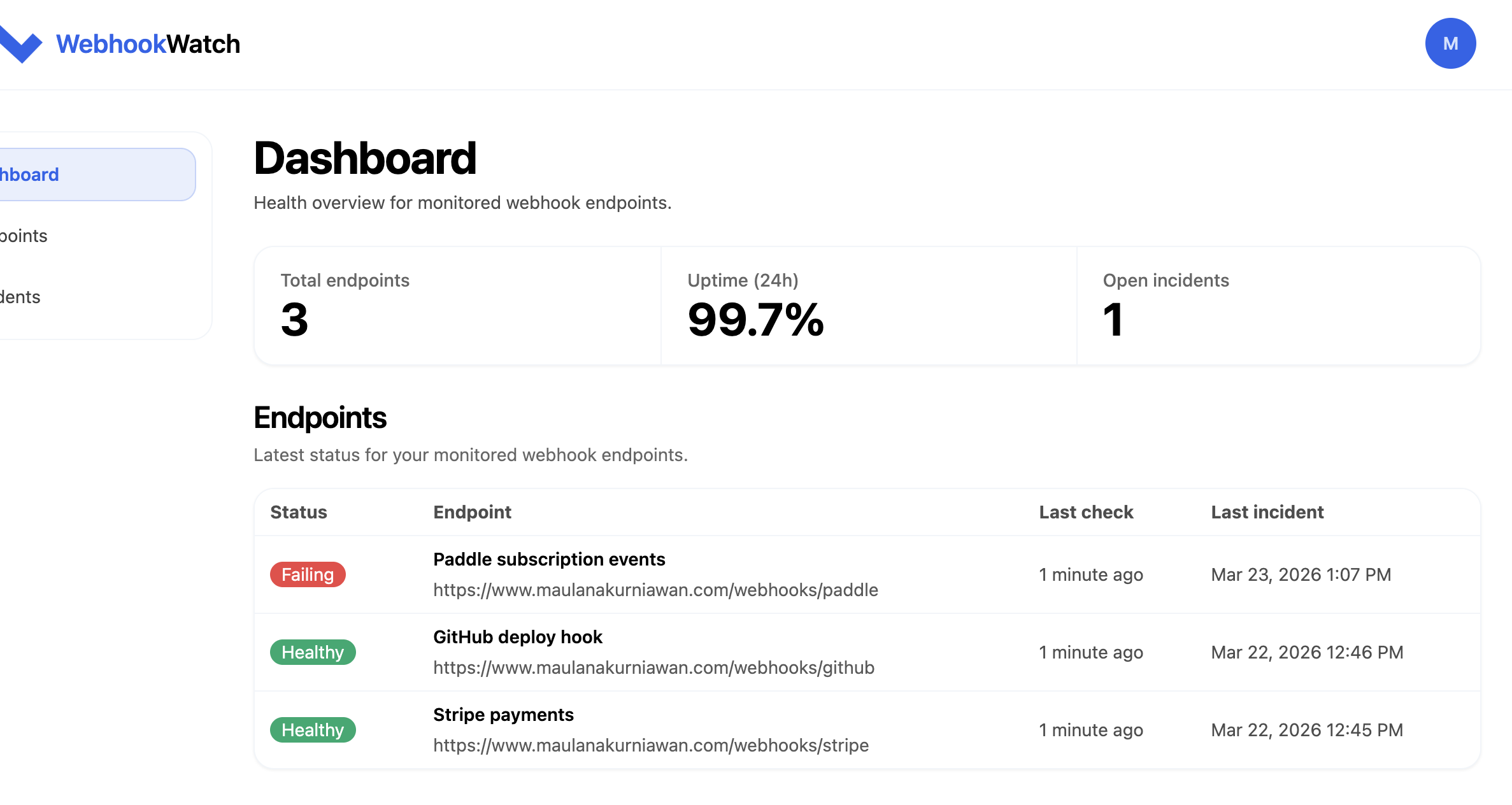1512x805 pixels.
Task: Click the Total endpoints stat card
Action: [457, 306]
